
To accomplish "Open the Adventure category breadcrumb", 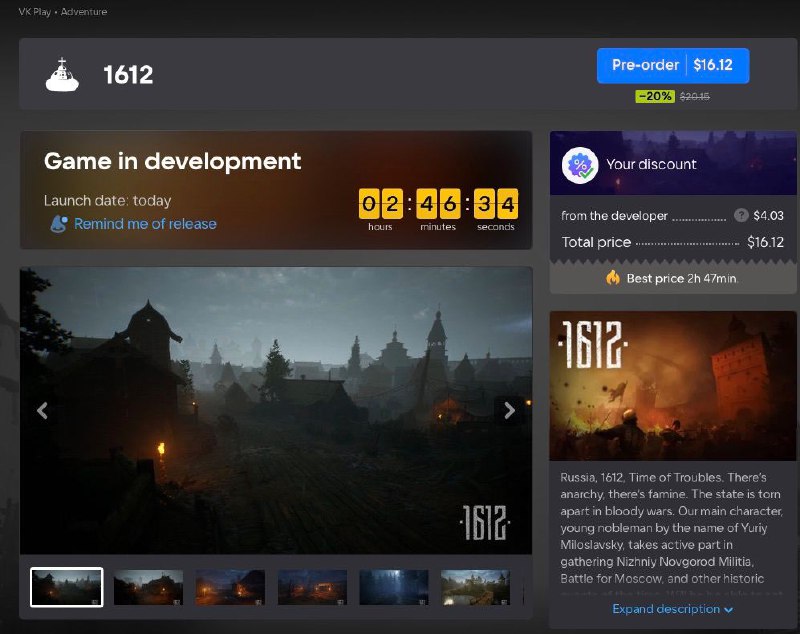I will tap(84, 12).
